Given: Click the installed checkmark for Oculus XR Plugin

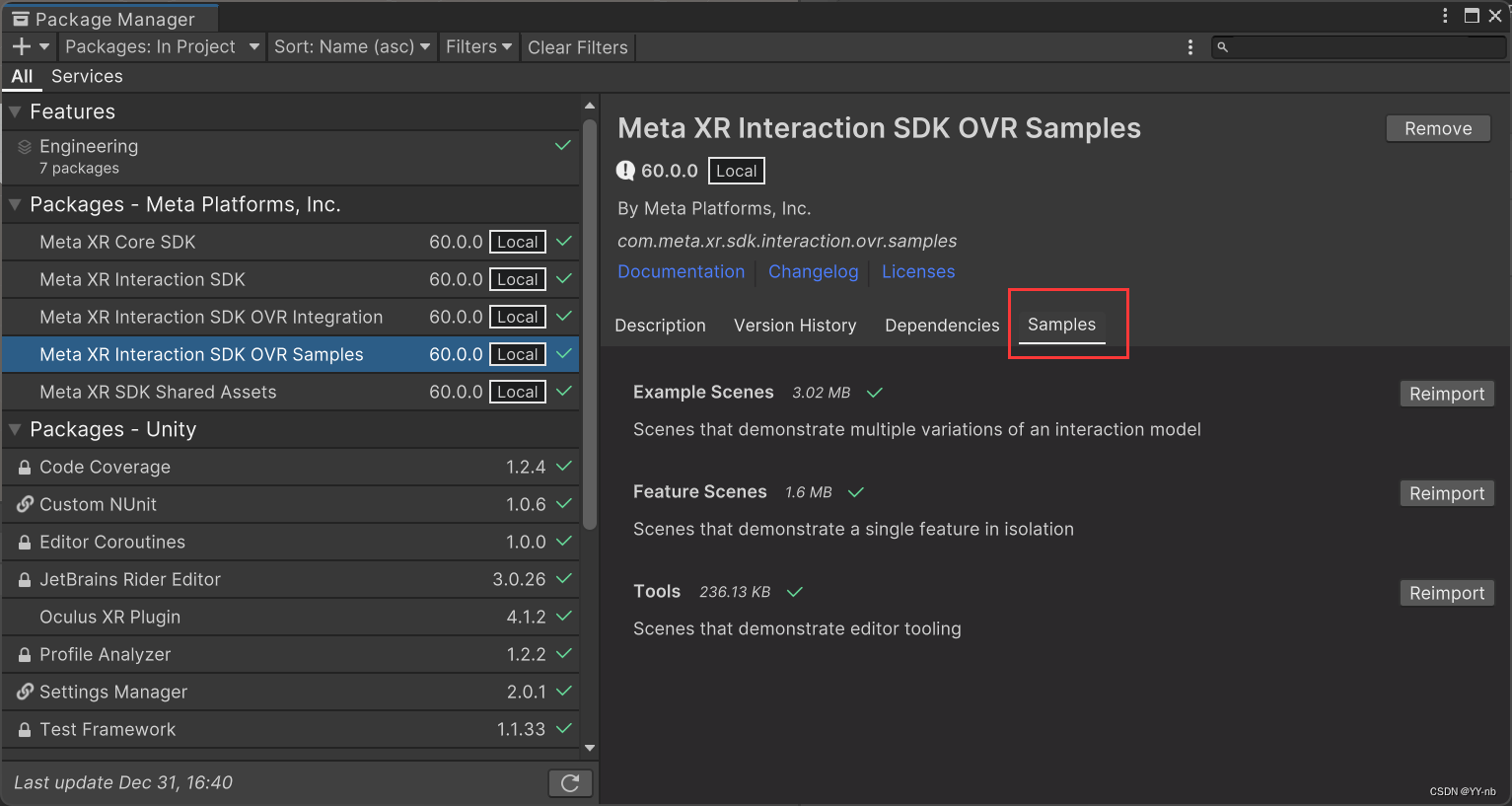Looking at the screenshot, I should click(x=564, y=616).
